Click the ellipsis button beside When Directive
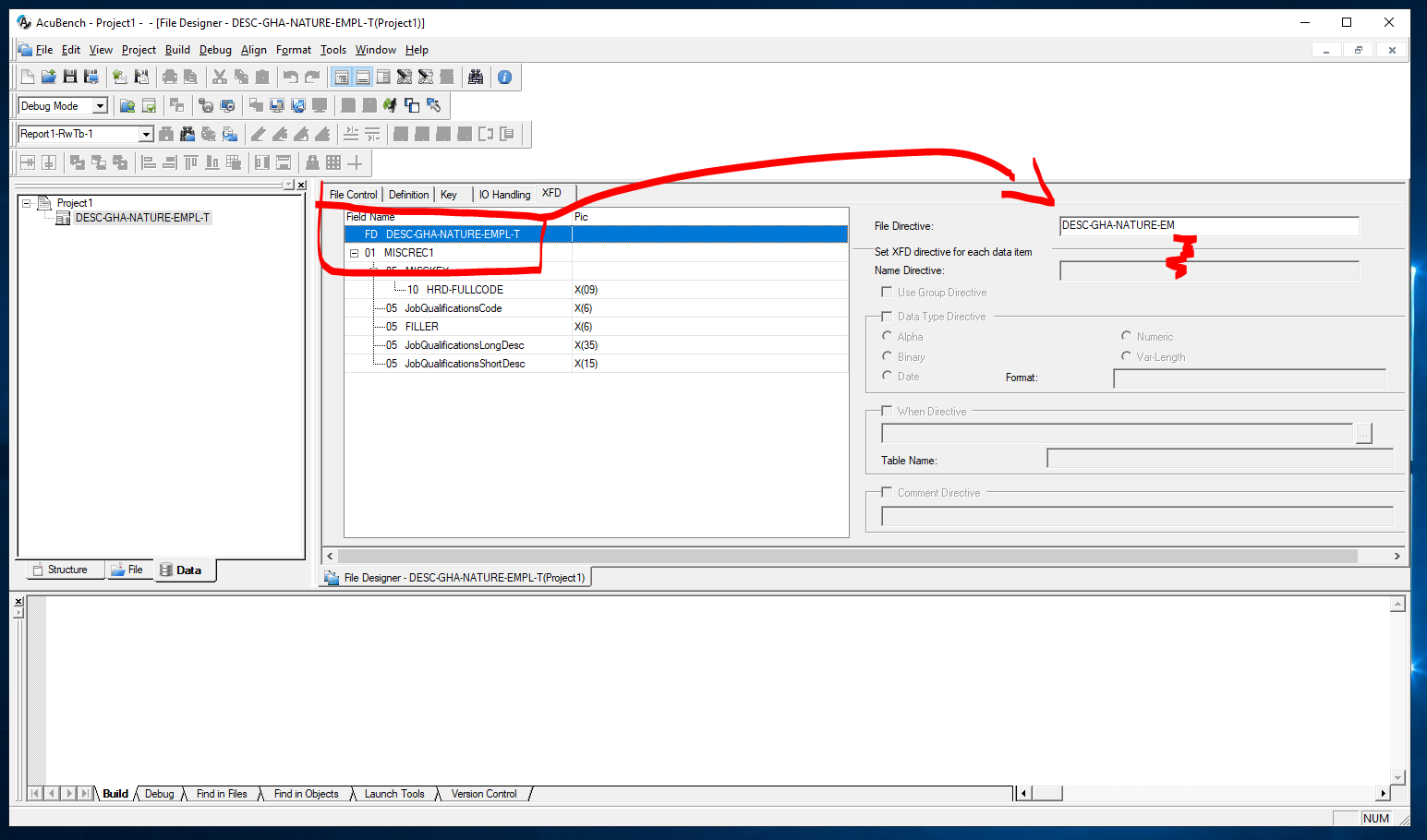Viewport: 1427px width, 840px height. click(1364, 432)
